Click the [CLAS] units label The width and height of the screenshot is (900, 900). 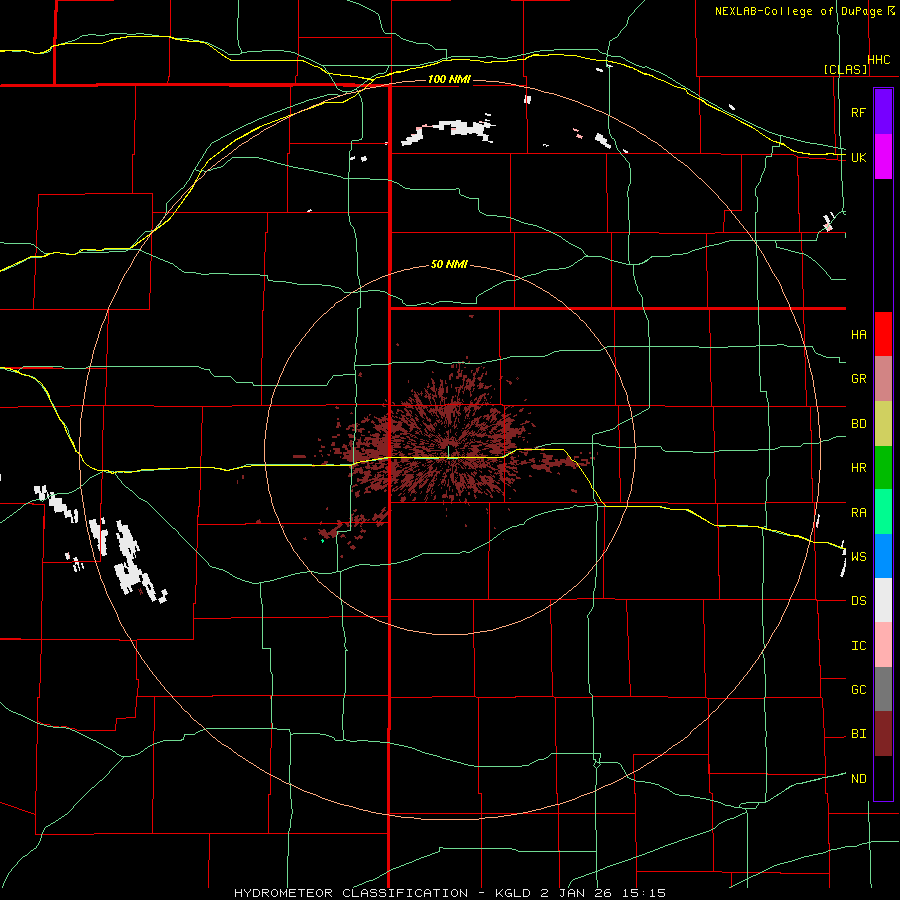pyautogui.click(x=845, y=69)
